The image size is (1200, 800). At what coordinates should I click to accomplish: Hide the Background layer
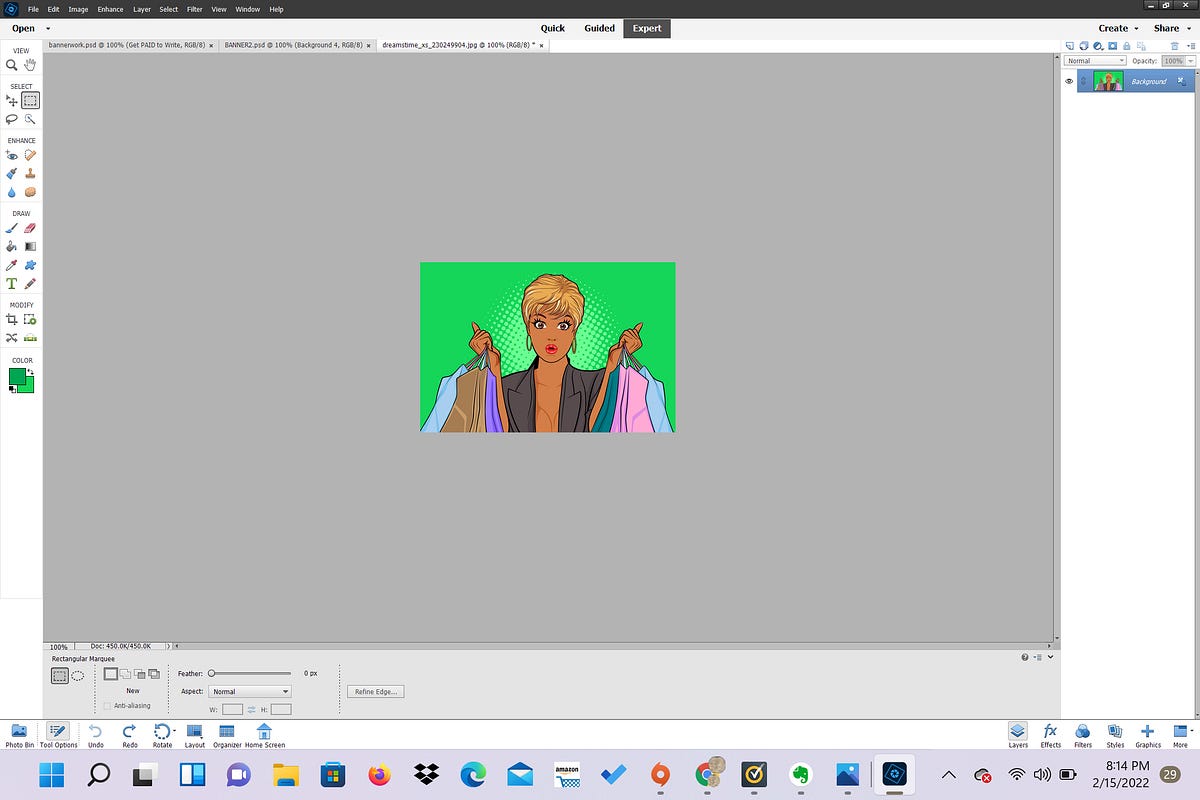[x=1069, y=81]
